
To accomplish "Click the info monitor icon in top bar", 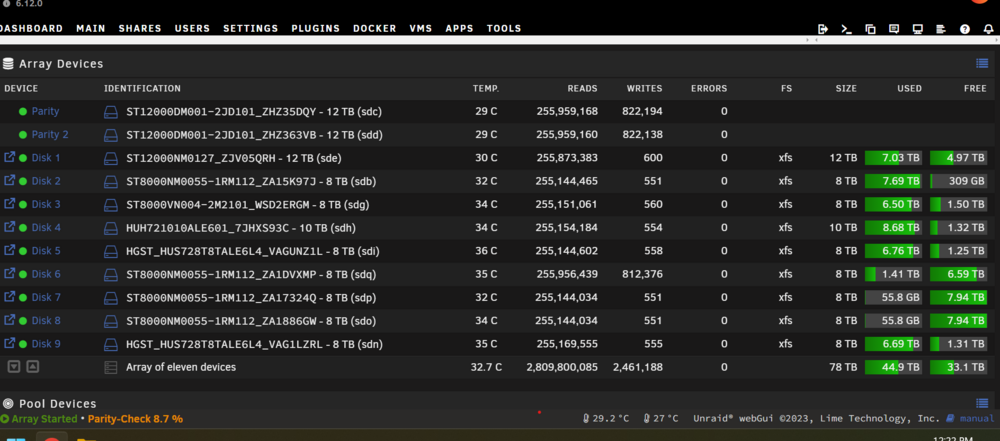I will coord(917,29).
